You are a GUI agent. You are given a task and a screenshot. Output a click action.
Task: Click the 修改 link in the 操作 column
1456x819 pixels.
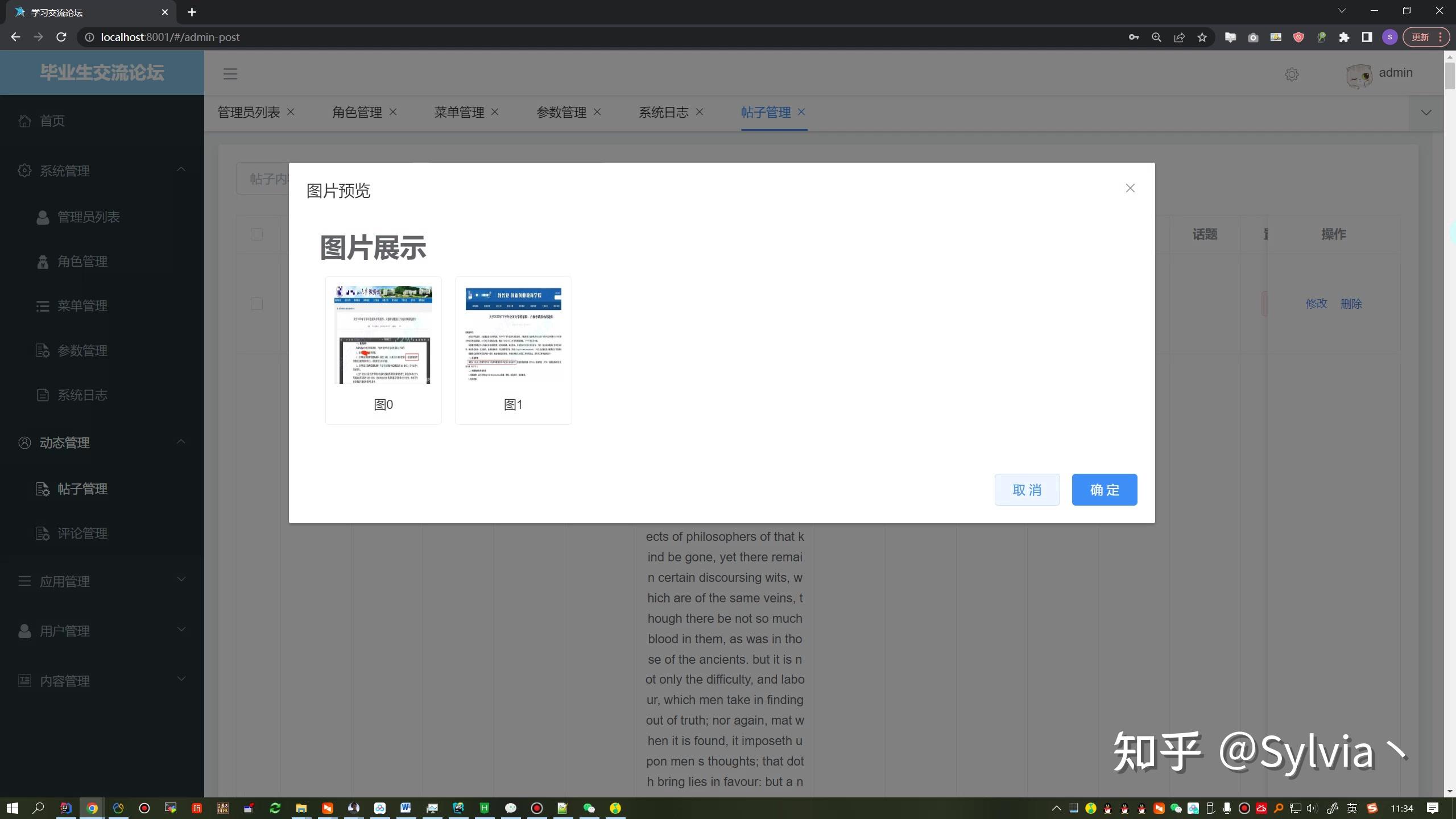1316,304
